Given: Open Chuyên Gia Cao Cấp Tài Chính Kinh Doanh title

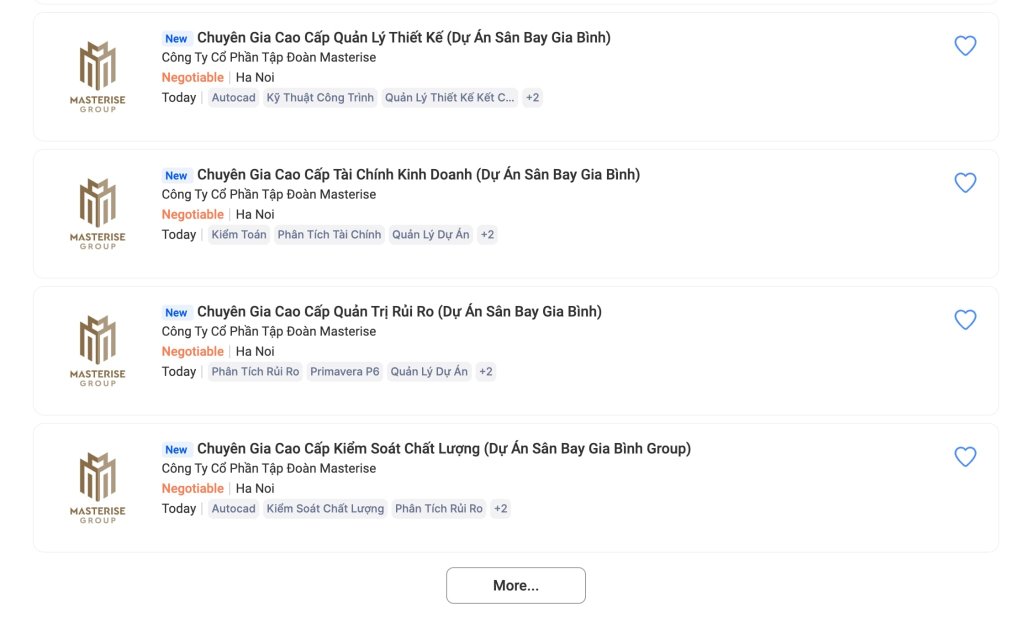Looking at the screenshot, I should 419,175.
